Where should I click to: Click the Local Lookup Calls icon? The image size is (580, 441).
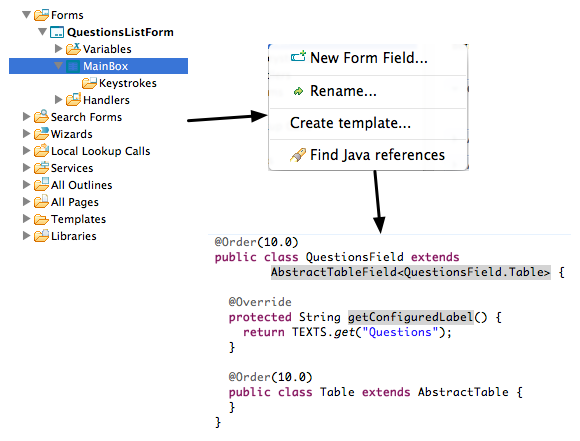(x=41, y=151)
